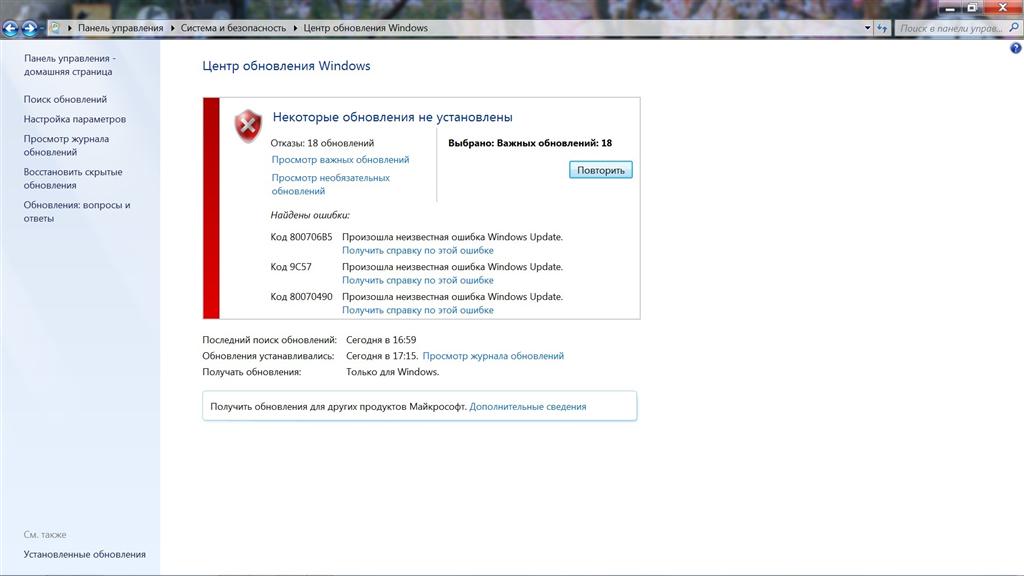
Task: Click Получить обновления для других продуктов Майкрософт text
Action: click(x=338, y=406)
